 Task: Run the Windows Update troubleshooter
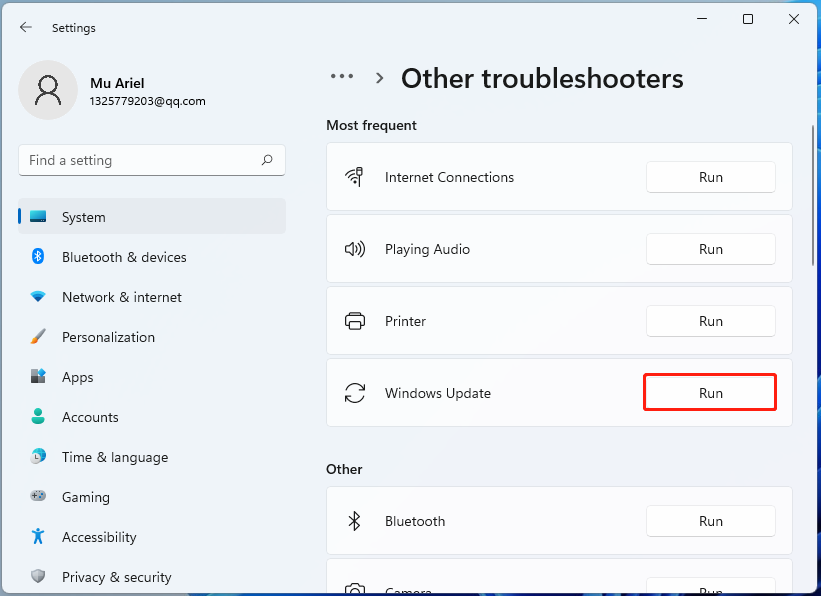[711, 393]
